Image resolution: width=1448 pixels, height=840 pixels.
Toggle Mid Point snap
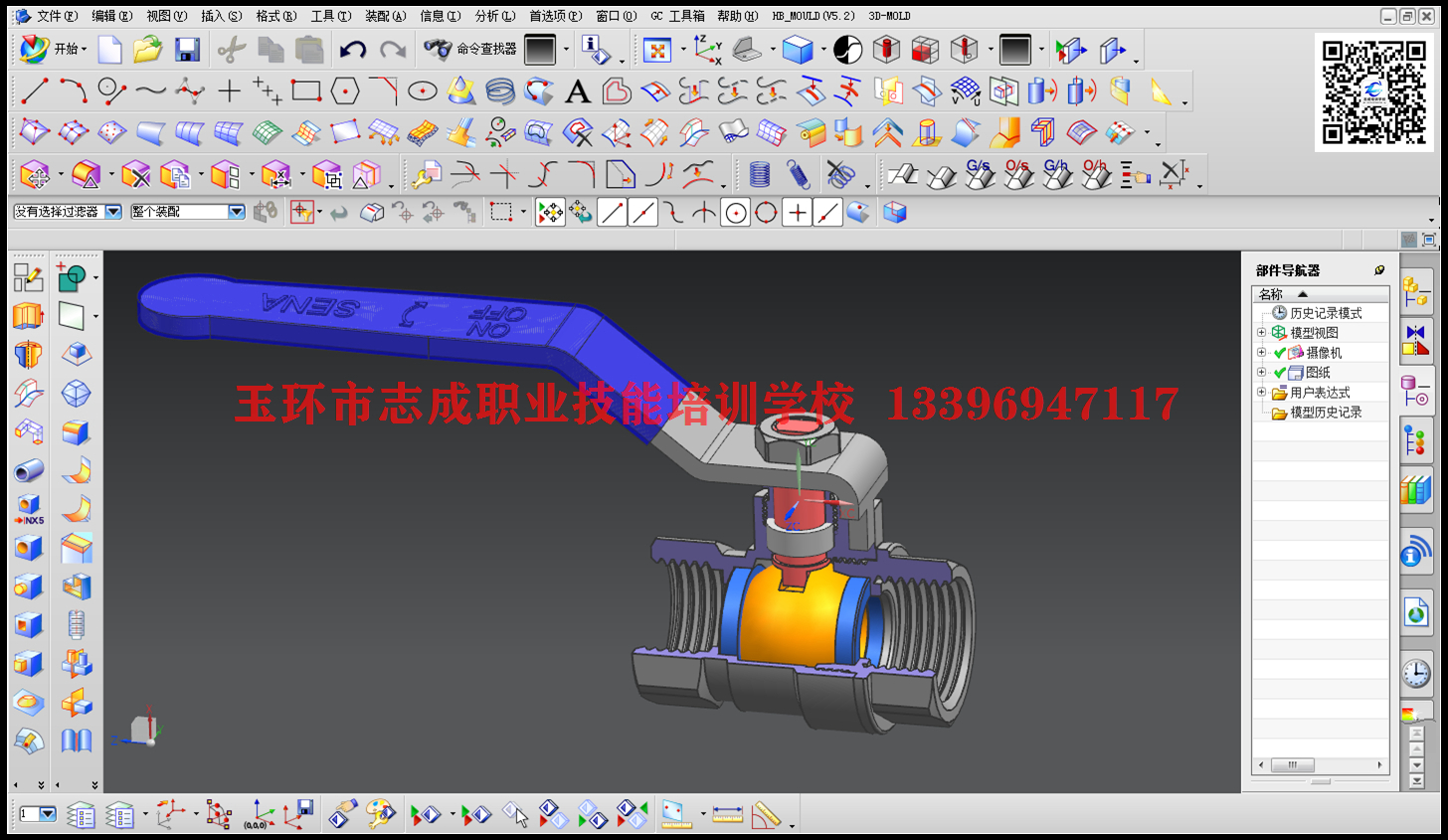click(x=643, y=212)
